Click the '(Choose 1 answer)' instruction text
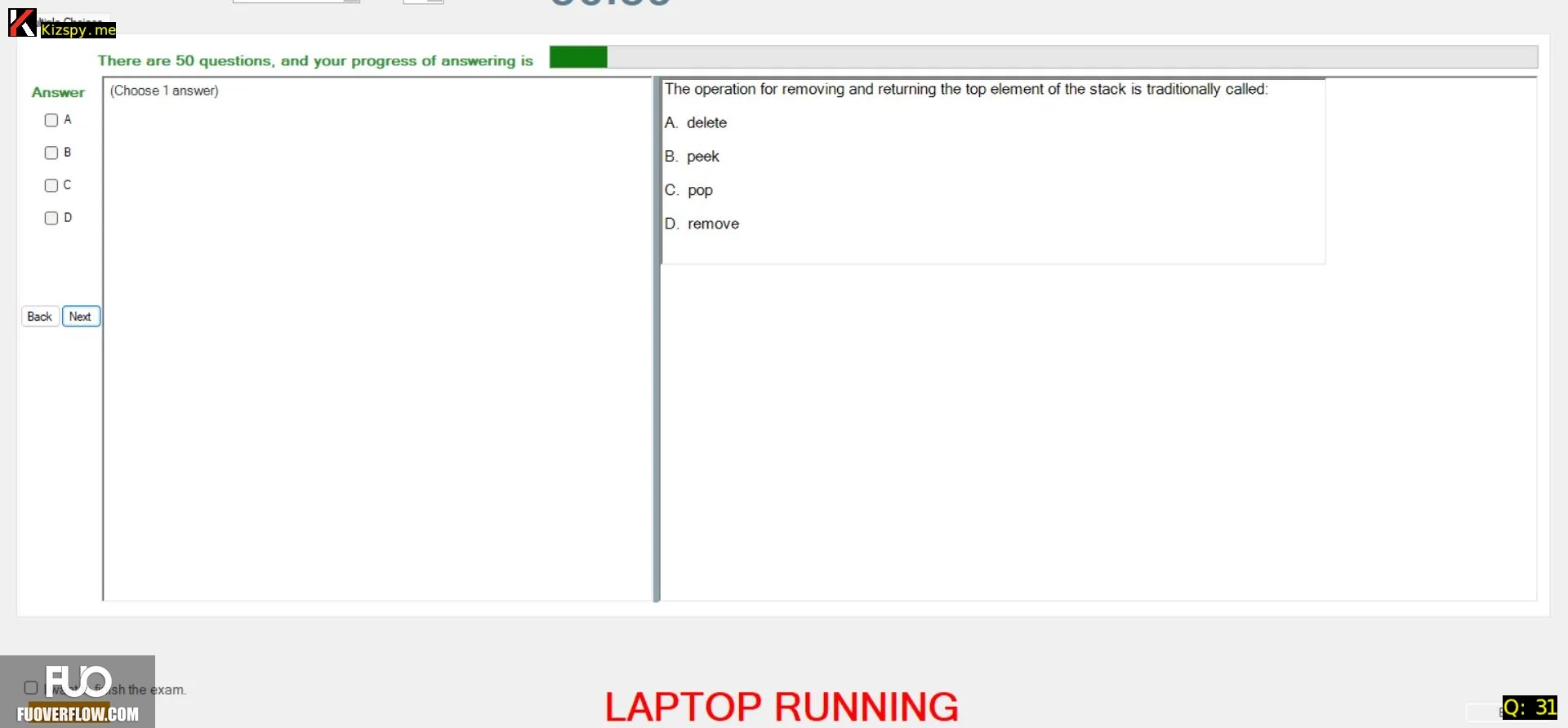Image resolution: width=1568 pixels, height=728 pixels. (164, 91)
